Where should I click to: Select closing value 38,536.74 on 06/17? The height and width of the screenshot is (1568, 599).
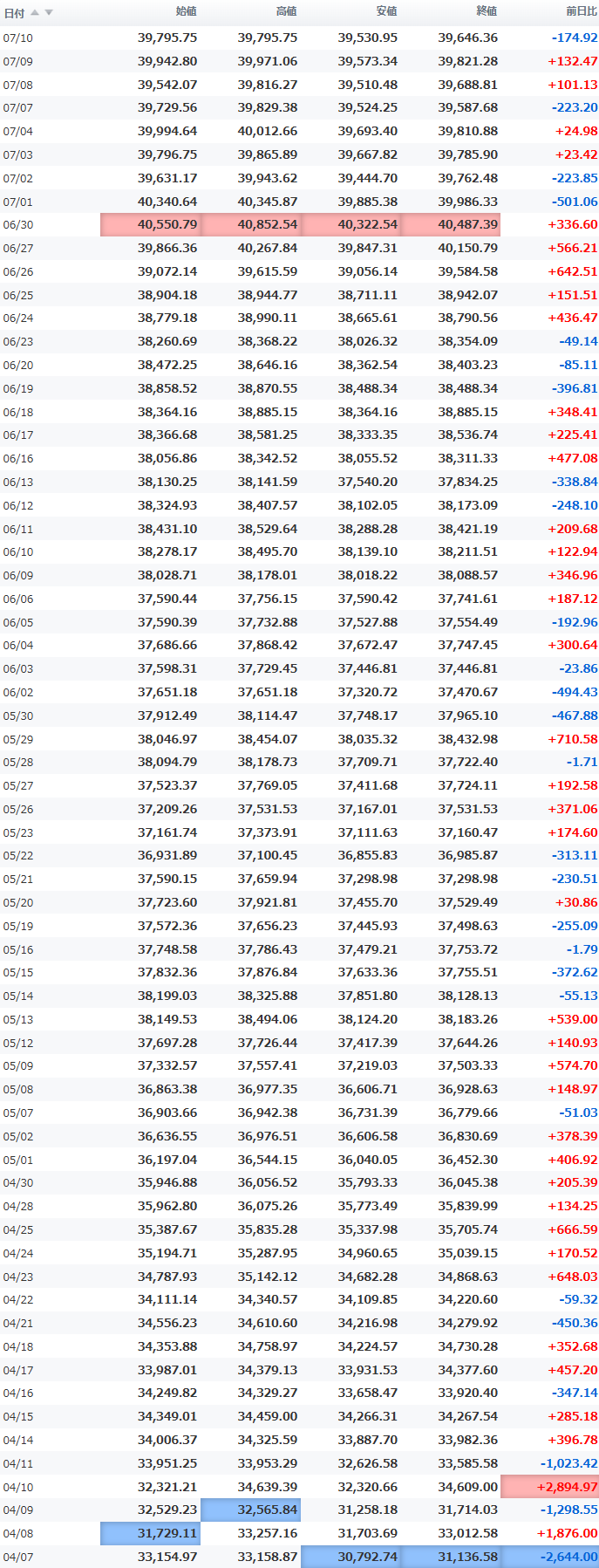[x=468, y=435]
